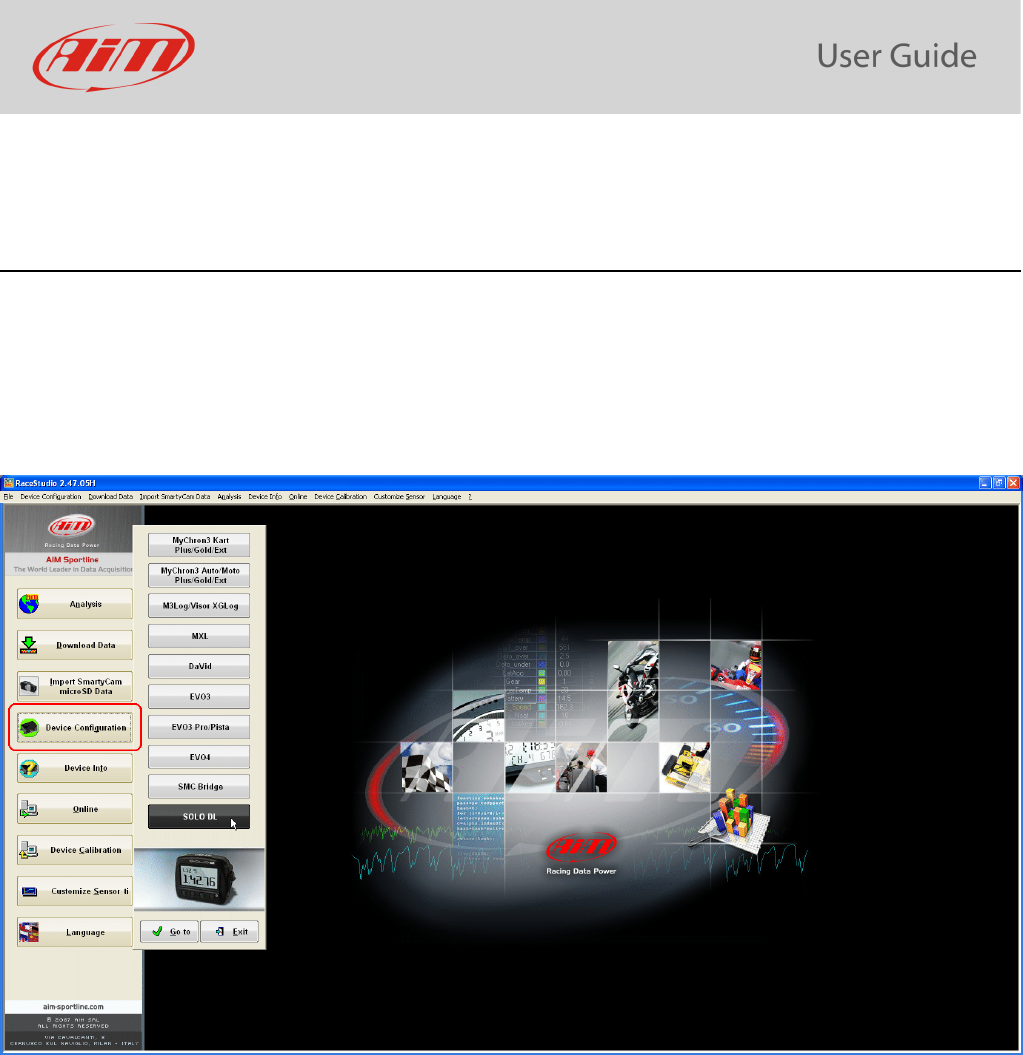Select the SOLO DL device button

pyautogui.click(x=199, y=817)
